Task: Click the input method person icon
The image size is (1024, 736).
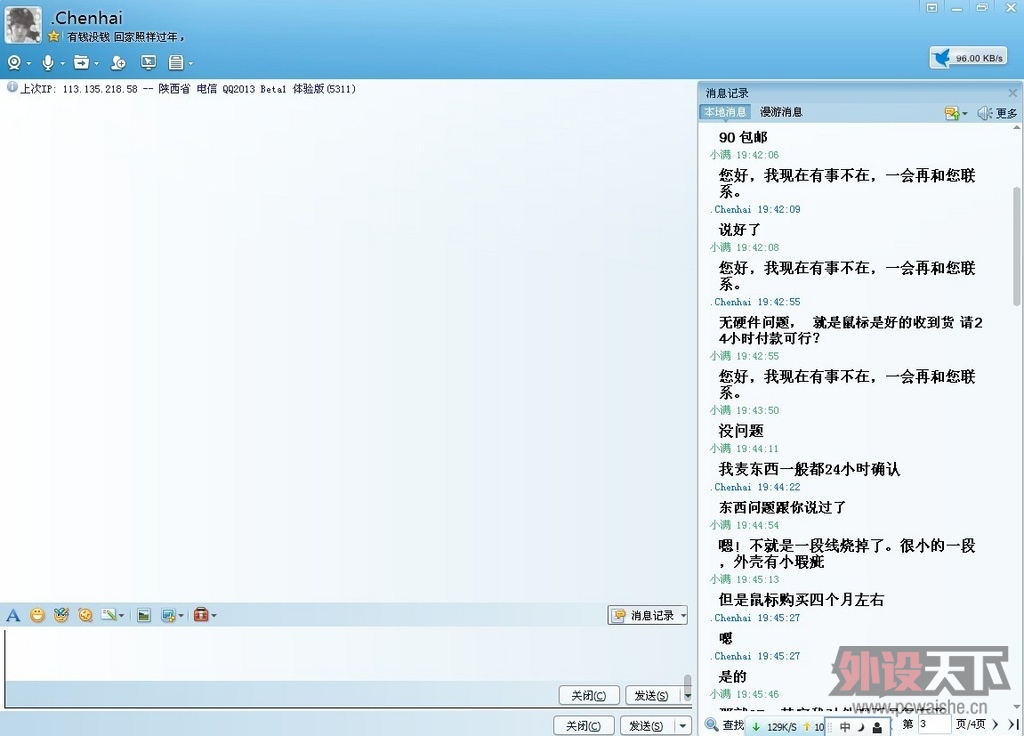Action: tap(877, 727)
